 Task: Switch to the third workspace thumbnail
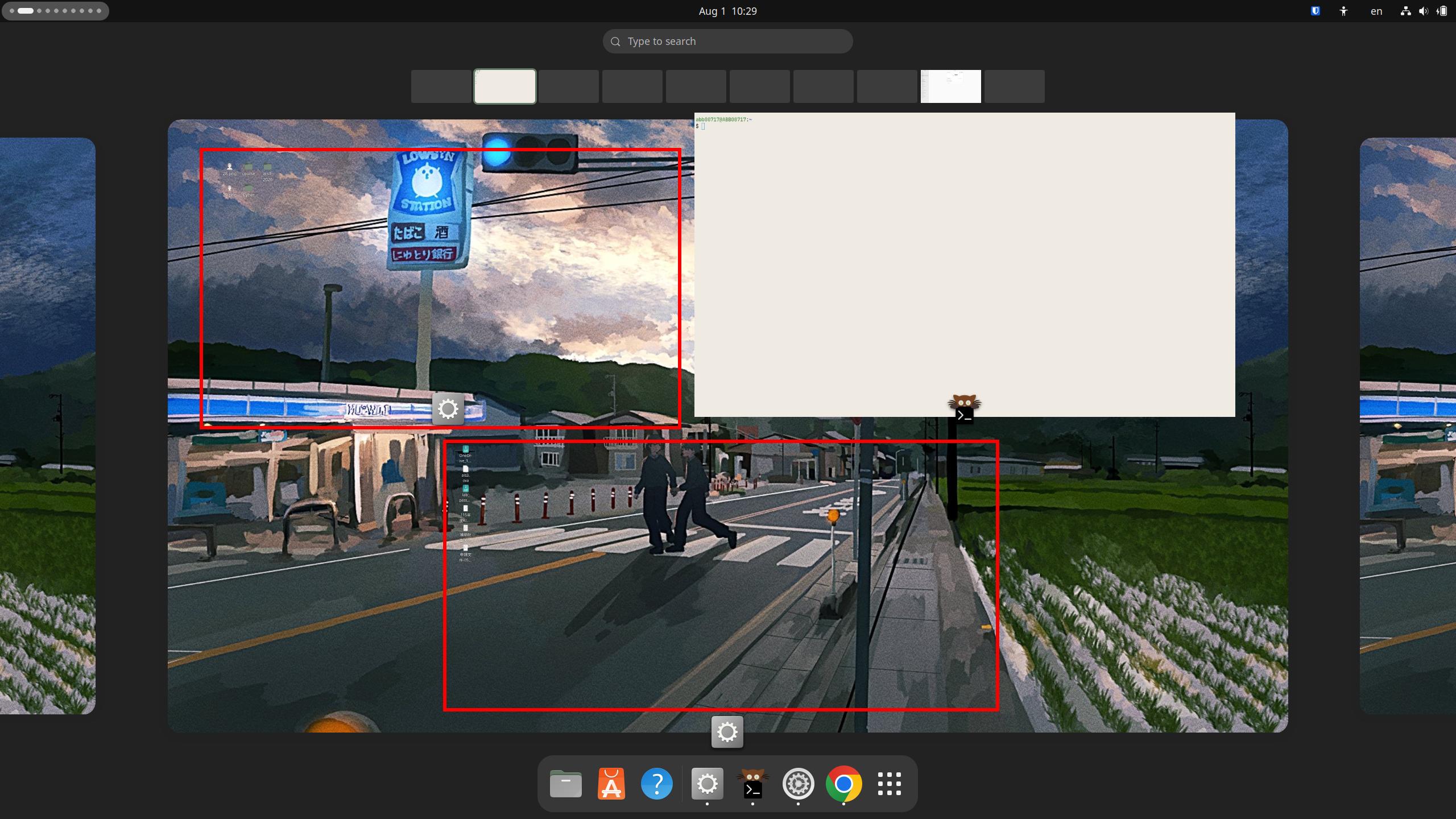pos(569,86)
